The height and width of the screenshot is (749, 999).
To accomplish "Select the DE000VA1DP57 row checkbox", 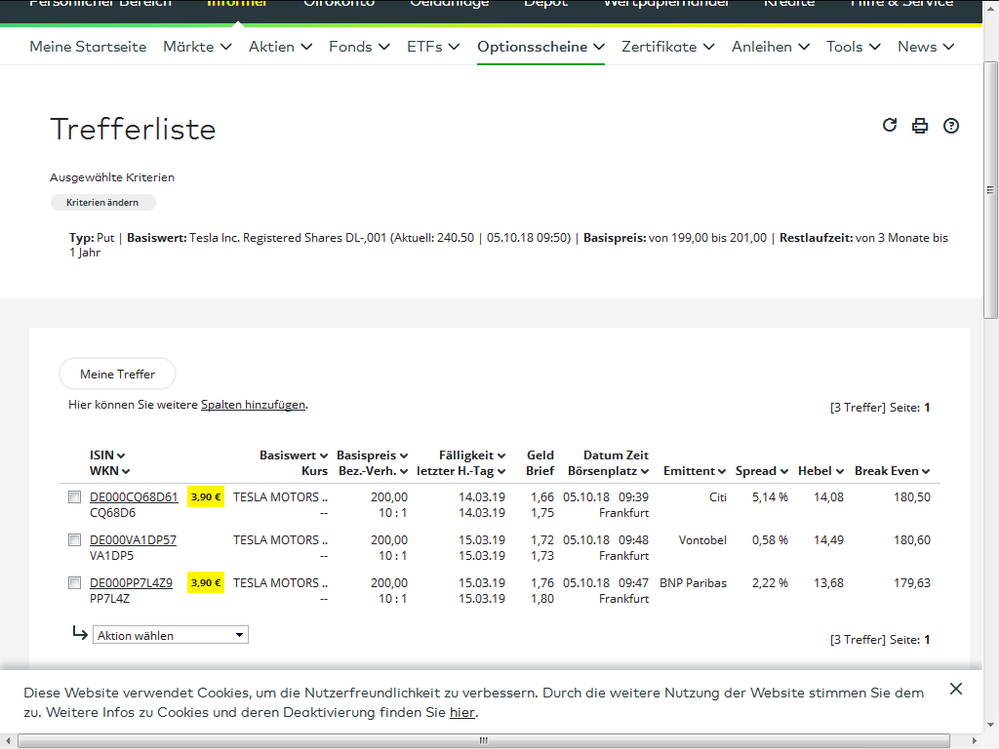I will click(x=74, y=540).
